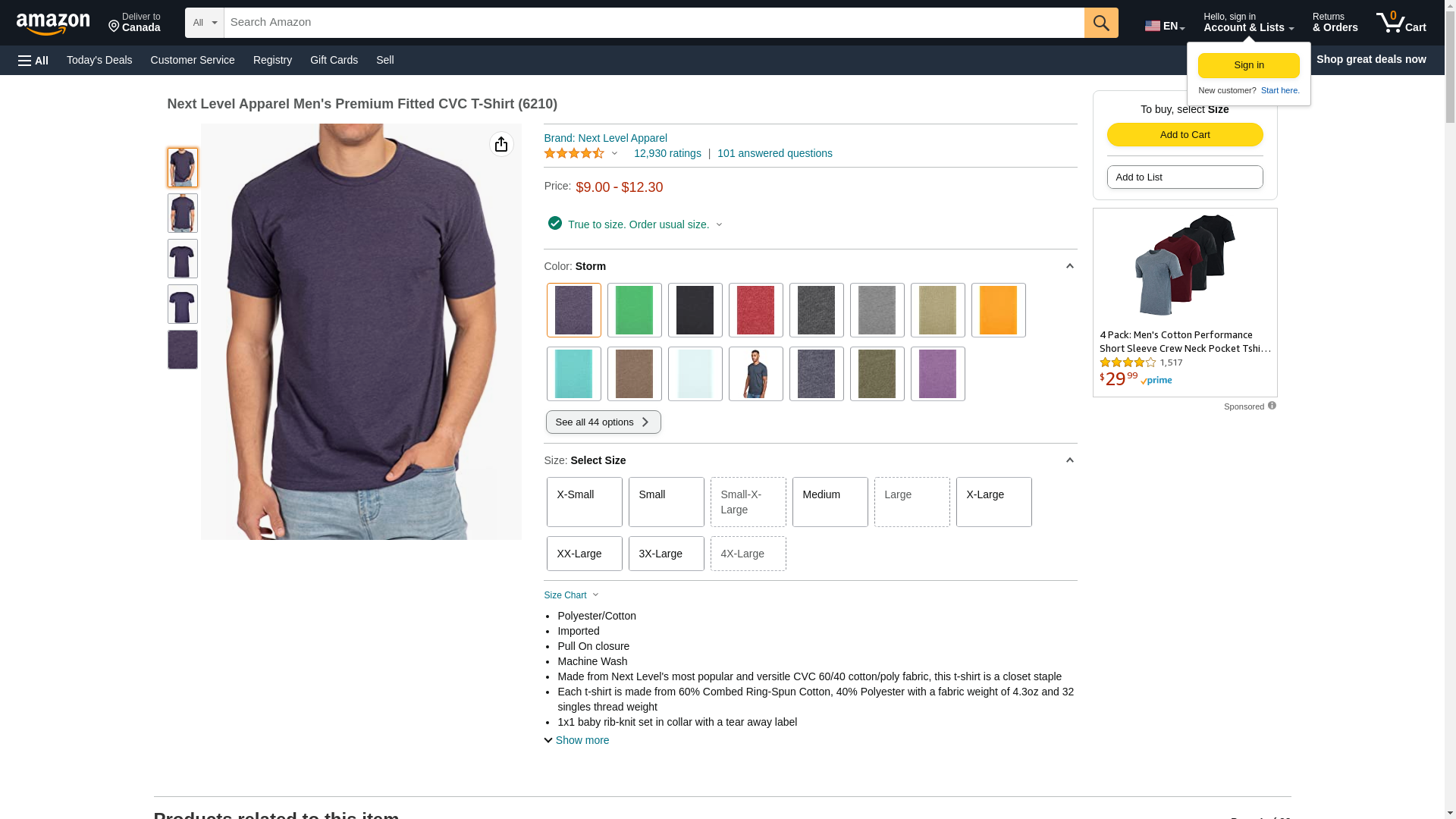1456x819 pixels.
Task: Expand Show more product details
Action: point(576,740)
